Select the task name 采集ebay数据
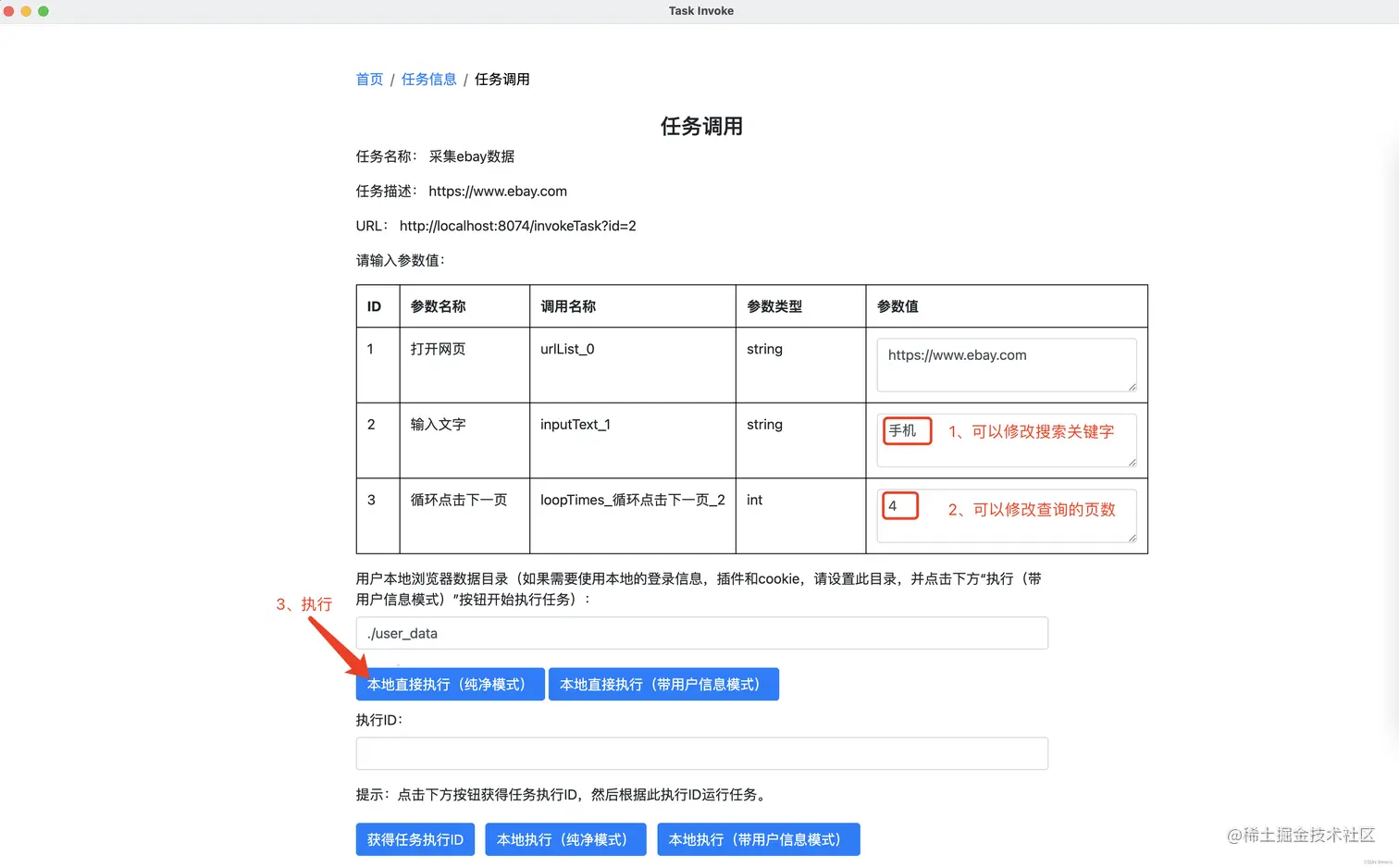 click(x=472, y=156)
